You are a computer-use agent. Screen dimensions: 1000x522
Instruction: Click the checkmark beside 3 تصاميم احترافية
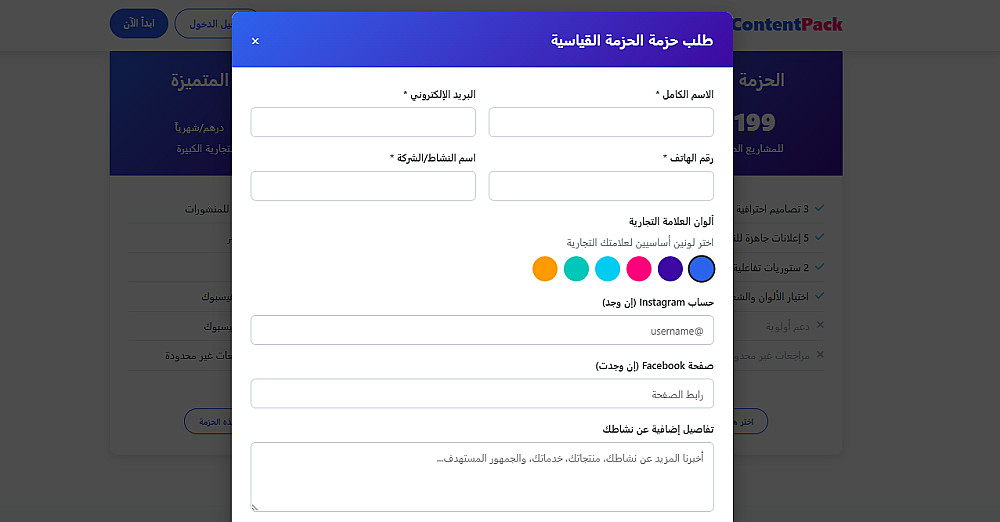tap(820, 209)
